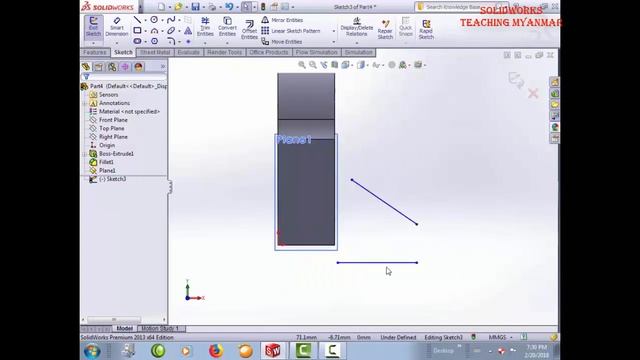640x360 pixels.
Task: Select the Straight Slot tool
Action: (x=137, y=41)
